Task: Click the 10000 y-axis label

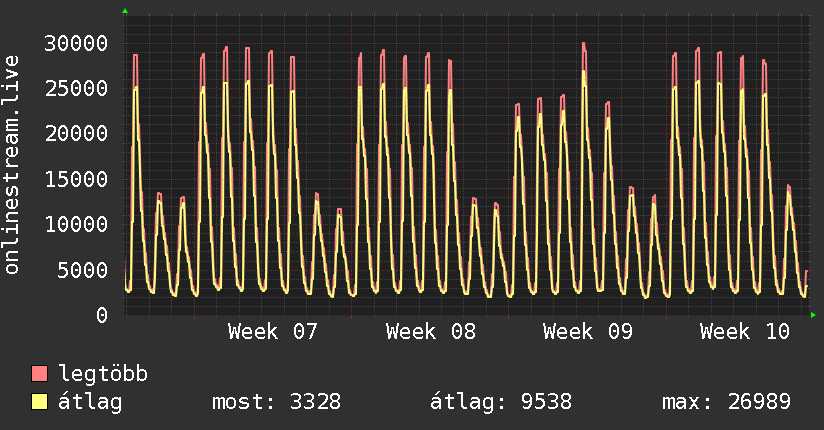Action: click(76, 224)
